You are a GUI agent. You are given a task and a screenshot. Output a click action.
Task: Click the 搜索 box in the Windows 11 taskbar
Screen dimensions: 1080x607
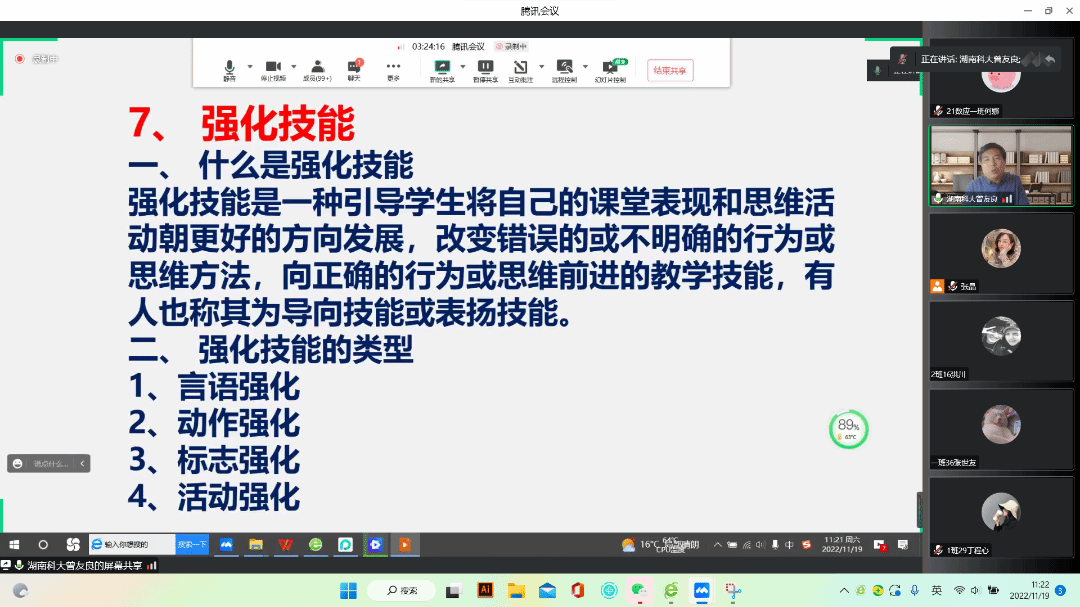pos(402,590)
